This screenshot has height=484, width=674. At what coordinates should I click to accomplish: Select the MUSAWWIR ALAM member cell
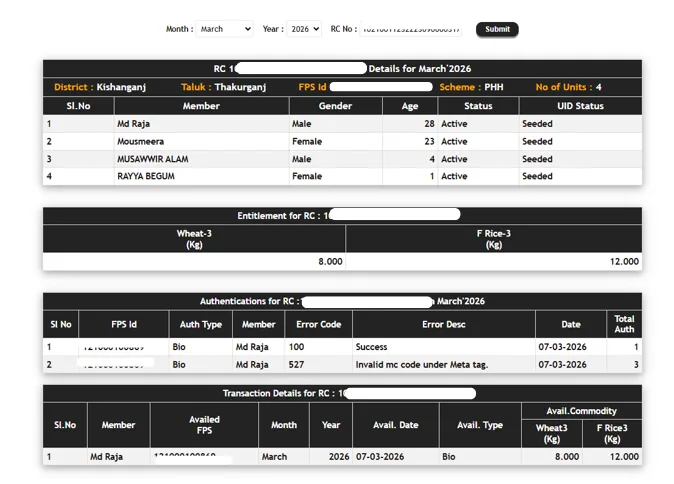pyautogui.click(x=152, y=159)
